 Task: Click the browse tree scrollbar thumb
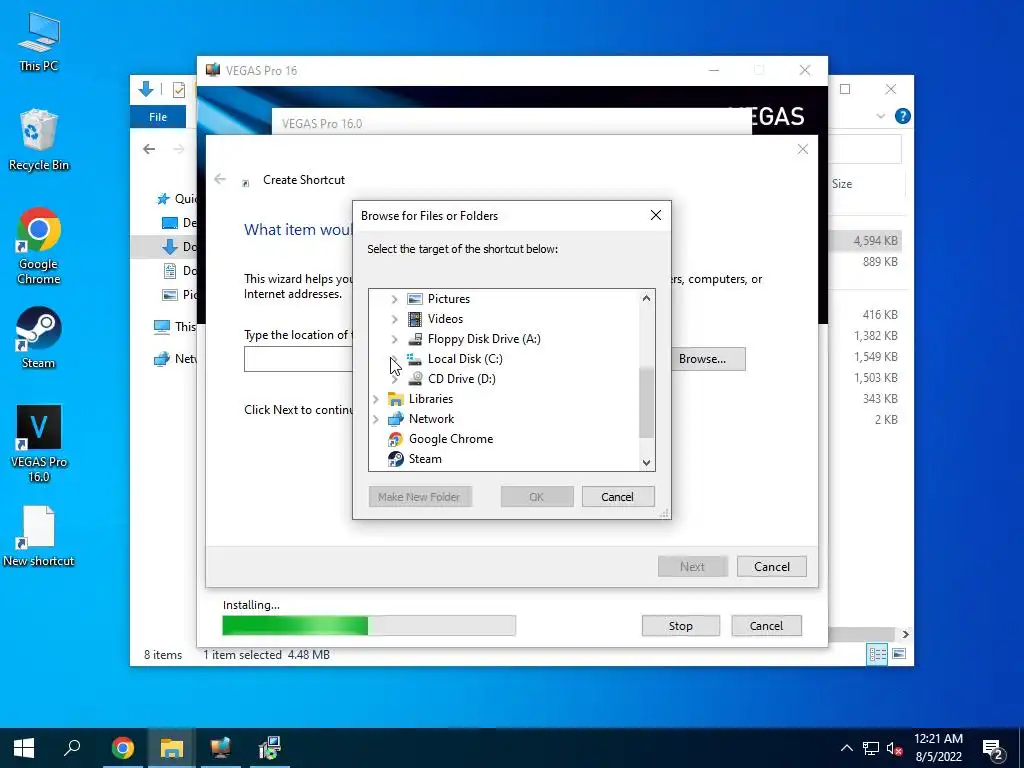647,402
